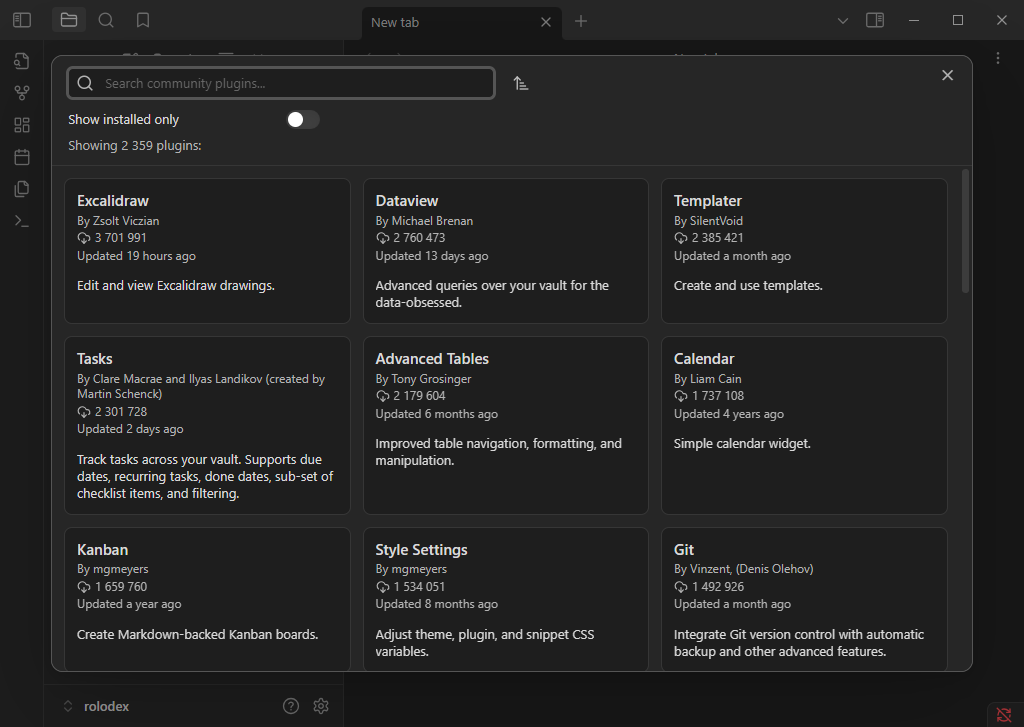Click "Updated 19 hours ago" text
Screen dimensions: 1024x727
click(136, 256)
